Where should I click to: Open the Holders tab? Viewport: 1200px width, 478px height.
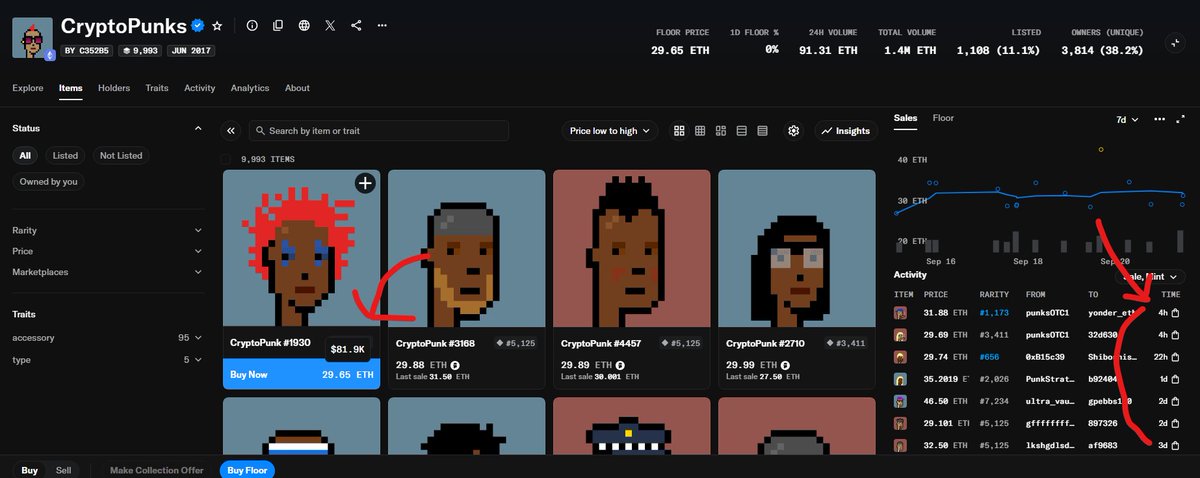point(114,88)
